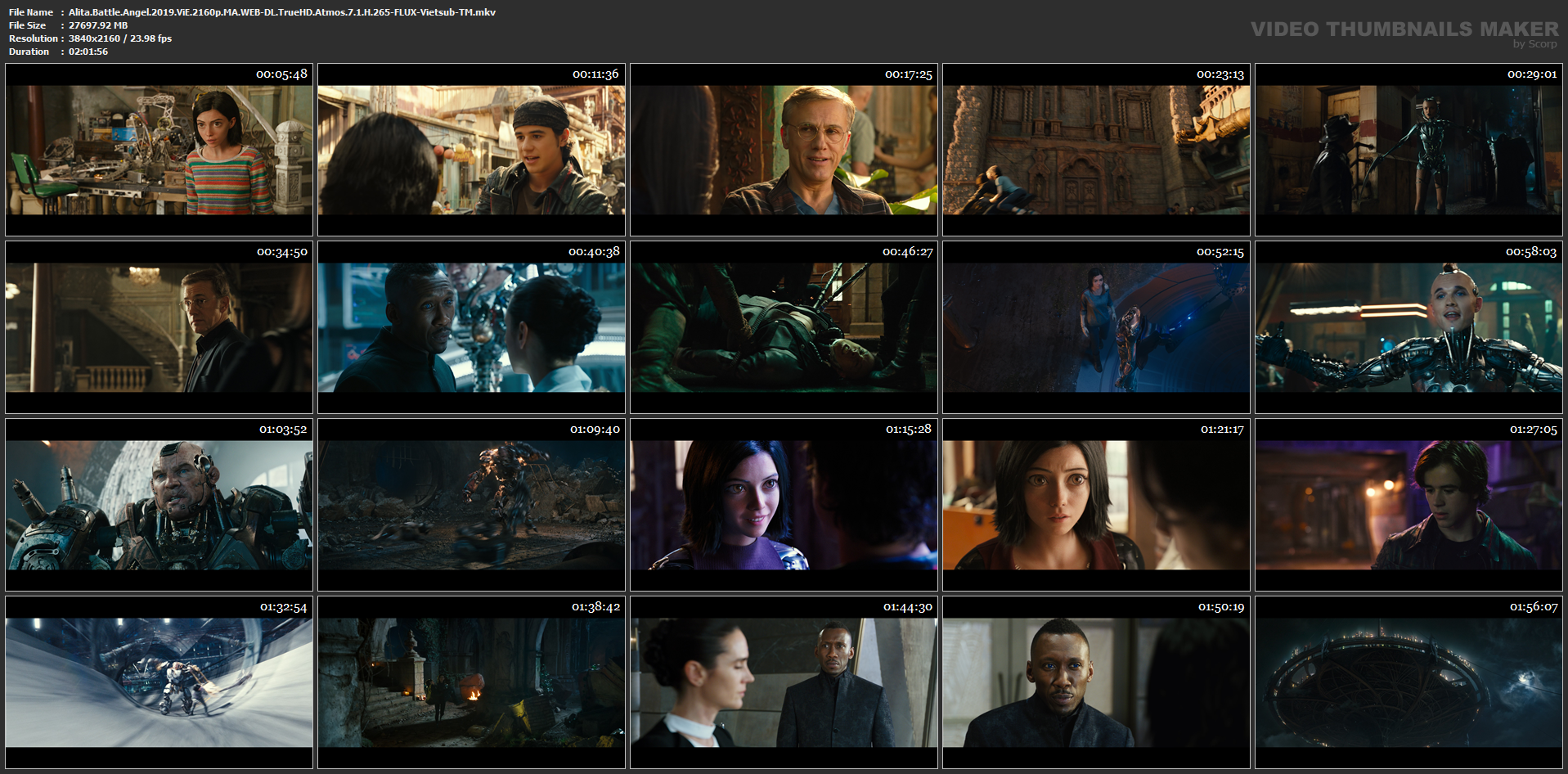The height and width of the screenshot is (774, 1568).
Task: Click the mkv file name text
Action: (282, 12)
